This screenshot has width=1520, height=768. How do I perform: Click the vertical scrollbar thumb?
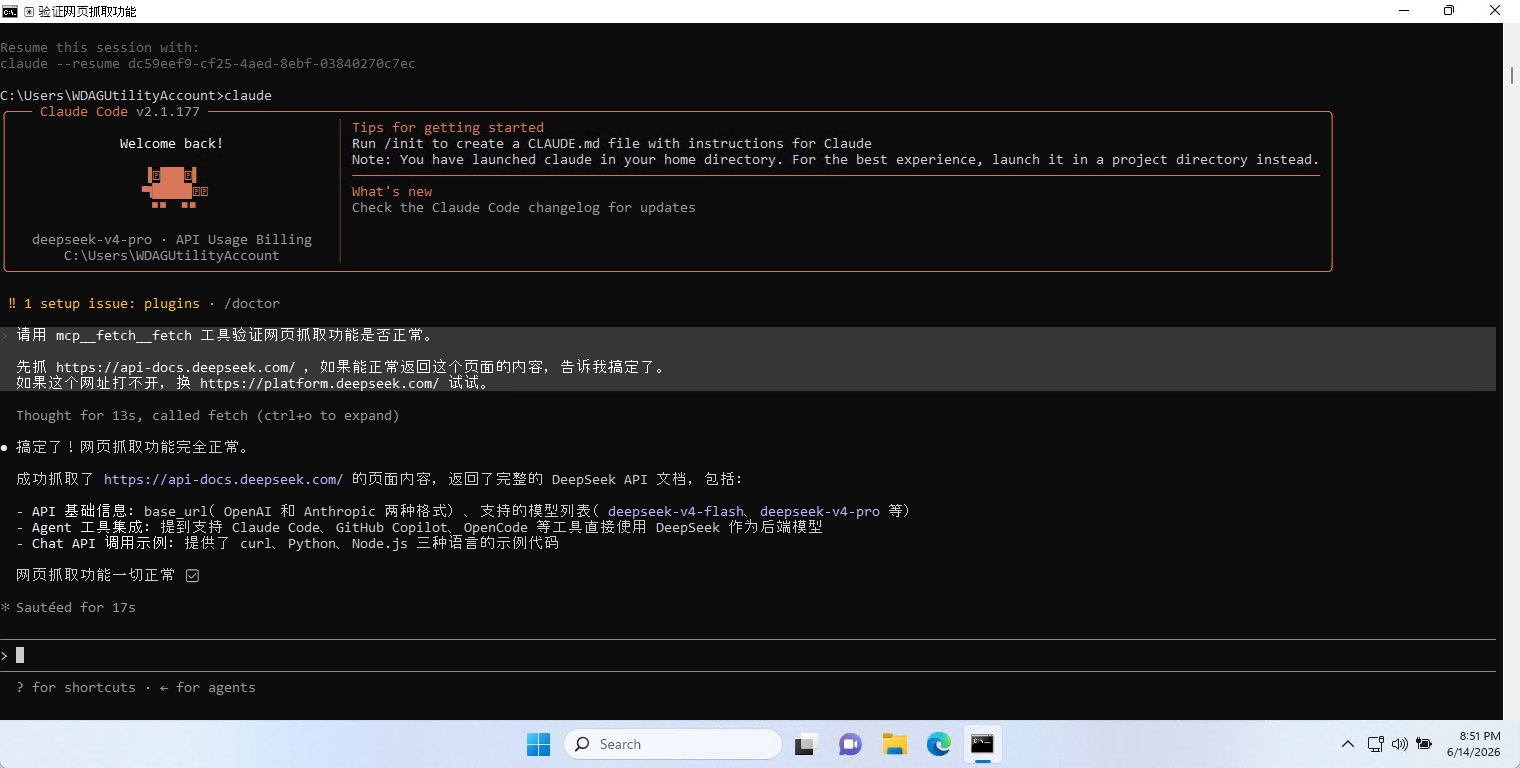1512,75
